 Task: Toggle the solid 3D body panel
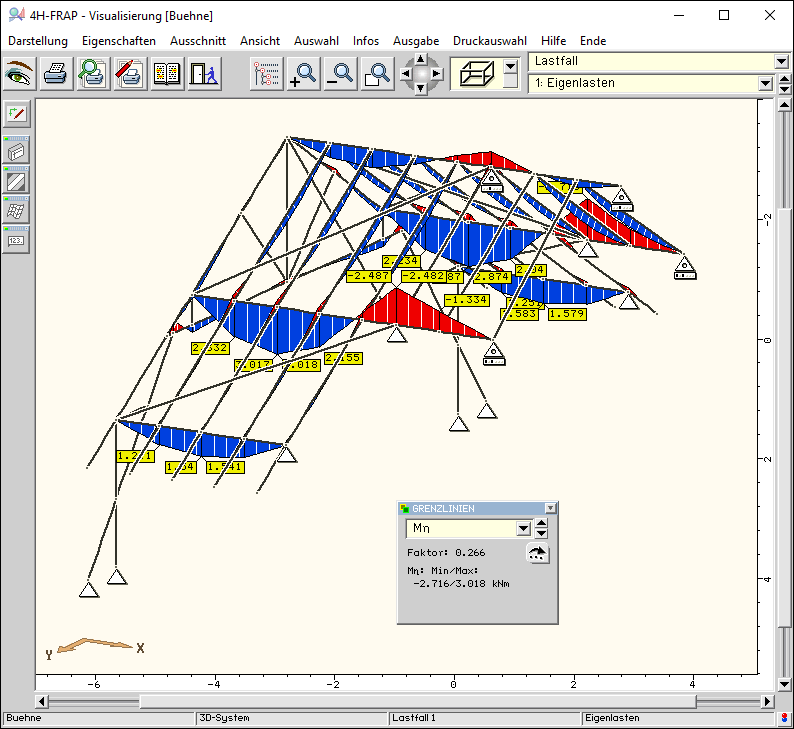[x=17, y=152]
